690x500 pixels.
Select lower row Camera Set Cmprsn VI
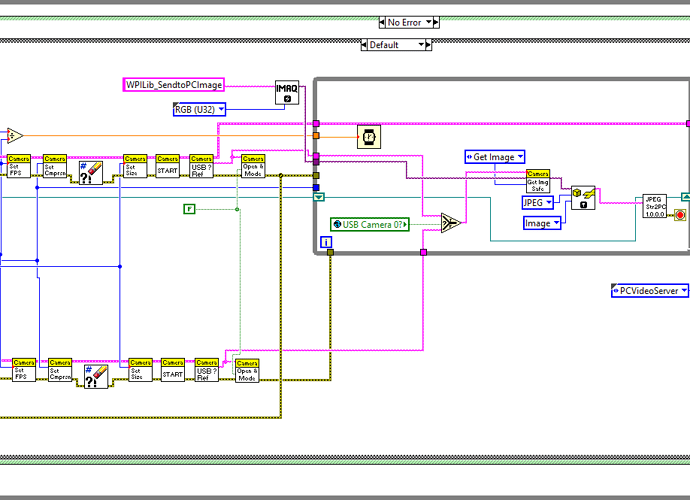pos(60,370)
